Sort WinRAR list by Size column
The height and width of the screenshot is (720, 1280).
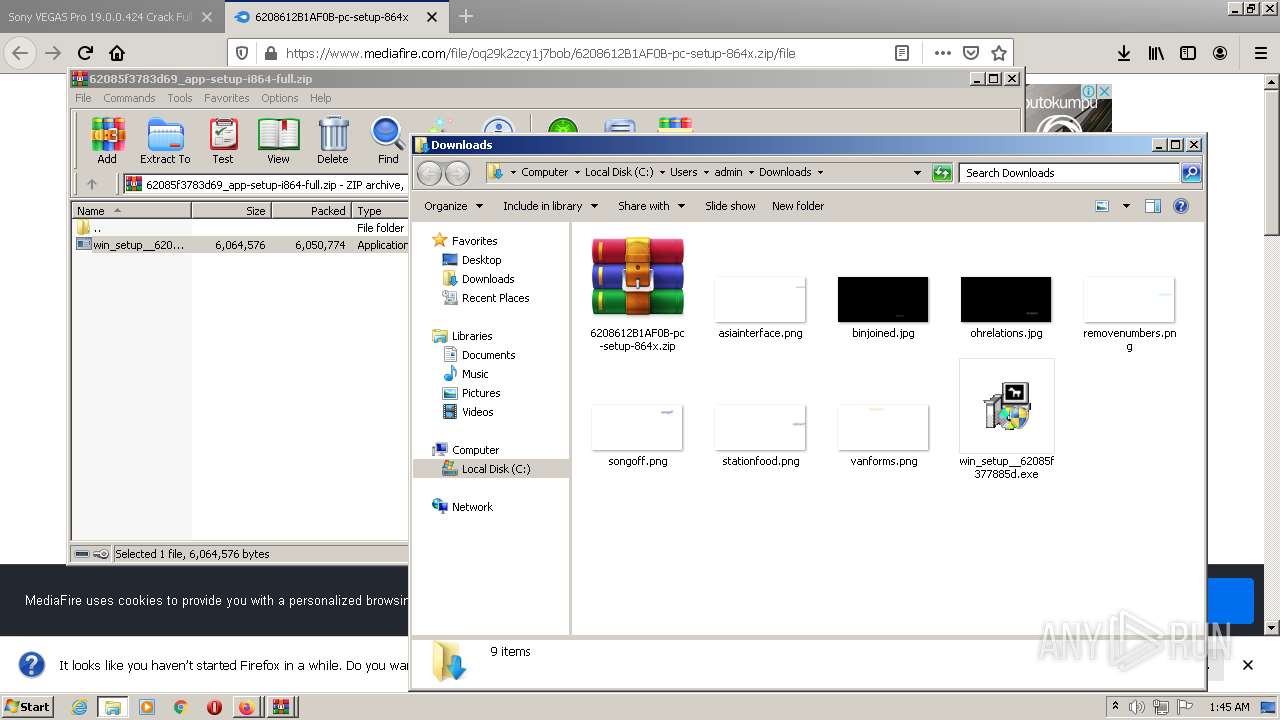pyautogui.click(x=231, y=211)
